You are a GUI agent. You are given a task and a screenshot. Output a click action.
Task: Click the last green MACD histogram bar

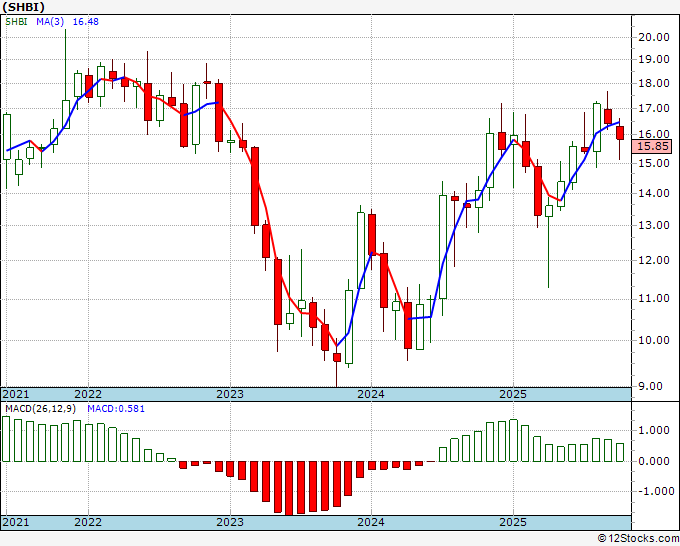pos(620,452)
